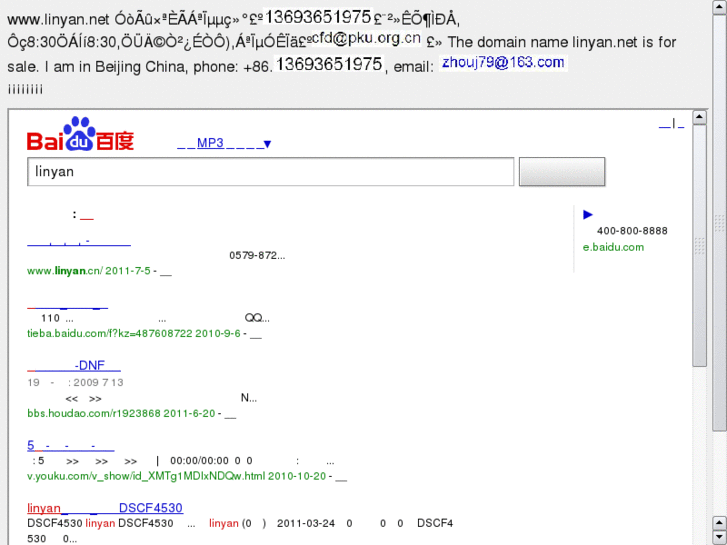Open the zhouj79@163.com email link
Viewport: 727px width, 545px height.
(x=503, y=63)
